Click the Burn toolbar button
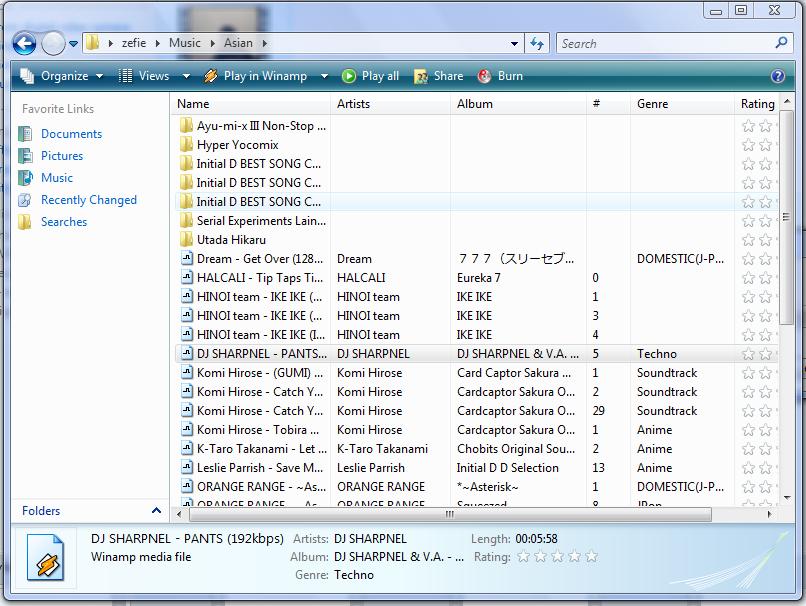This screenshot has width=806, height=606. 500,76
